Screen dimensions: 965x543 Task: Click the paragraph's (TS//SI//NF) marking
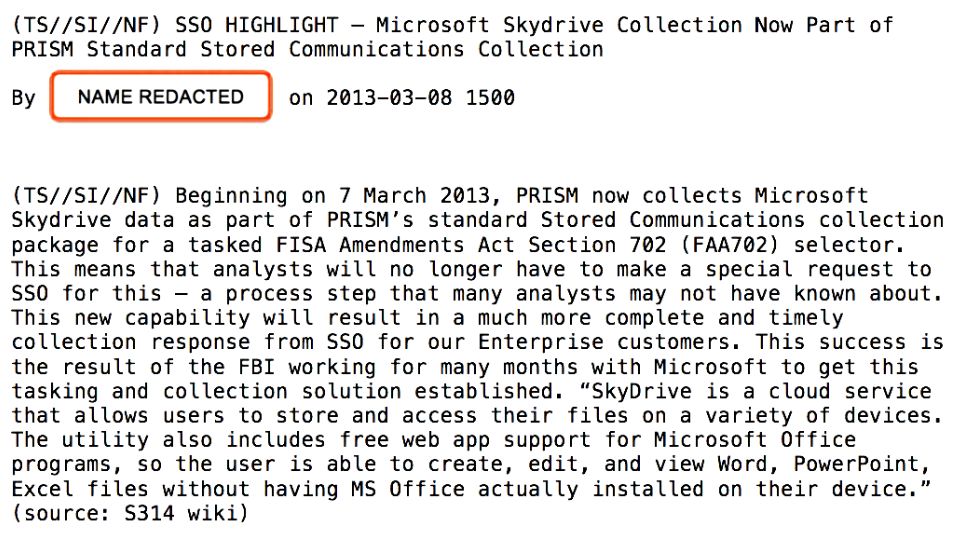click(x=87, y=196)
